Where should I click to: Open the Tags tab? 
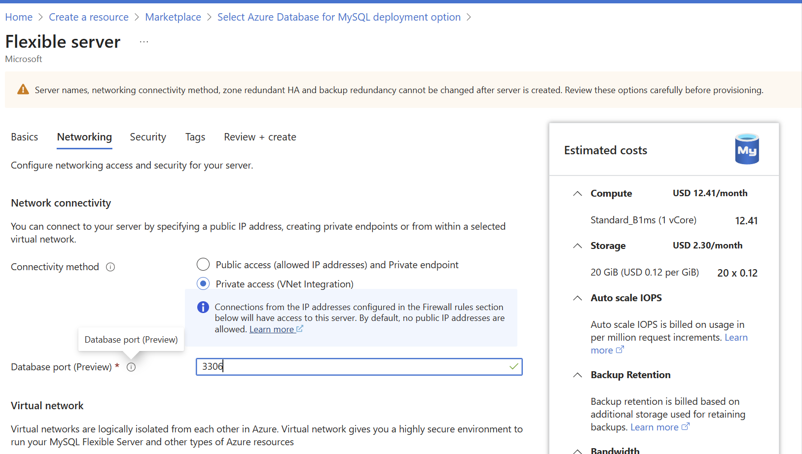pos(195,137)
